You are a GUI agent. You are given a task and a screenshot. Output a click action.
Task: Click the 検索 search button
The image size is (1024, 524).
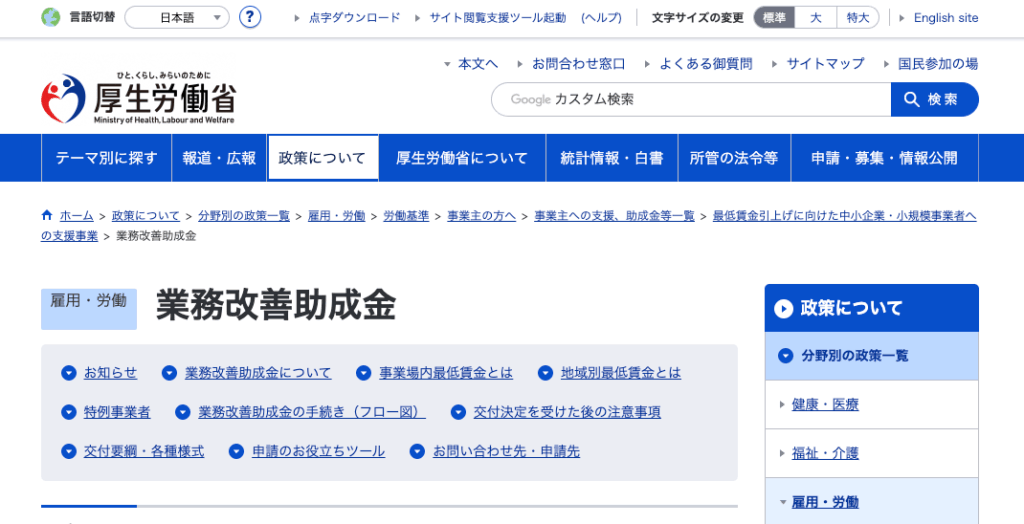pyautogui.click(x=935, y=99)
